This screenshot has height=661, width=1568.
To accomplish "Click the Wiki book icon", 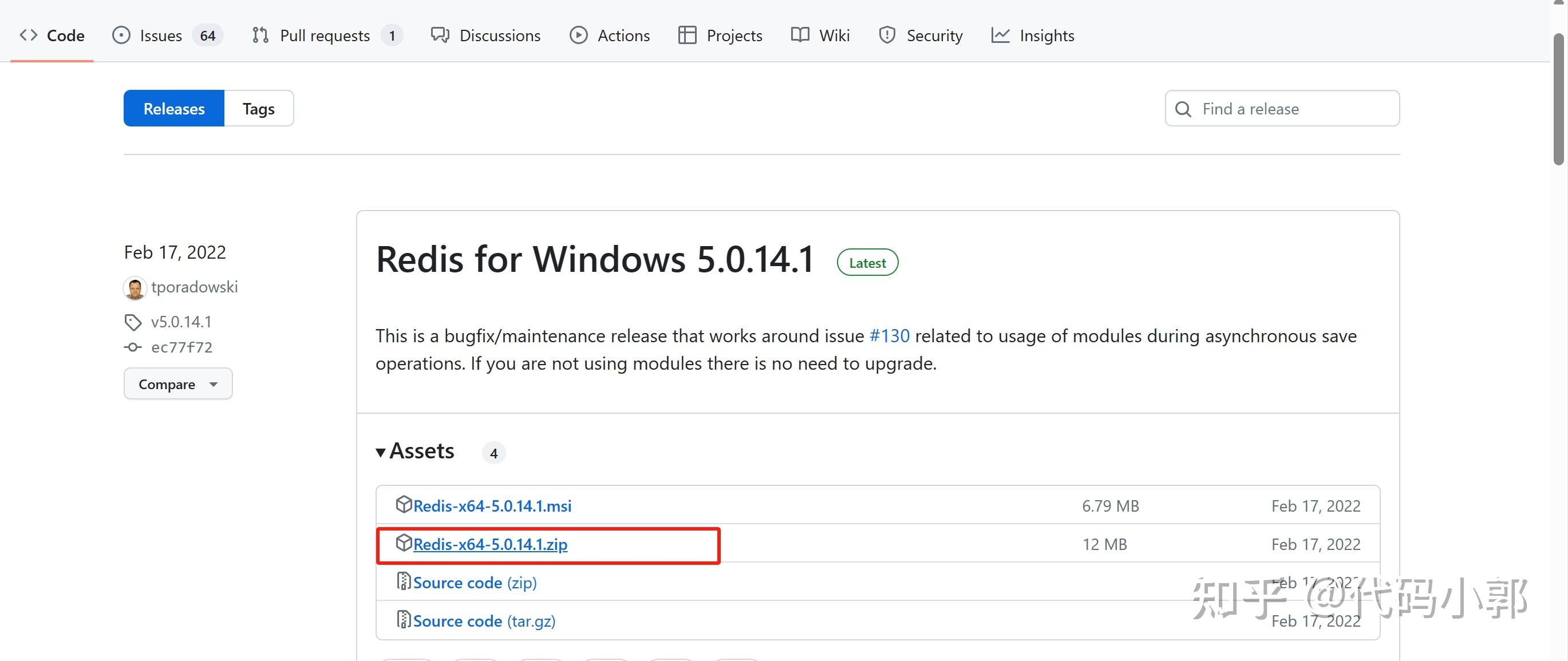I will coord(800,35).
